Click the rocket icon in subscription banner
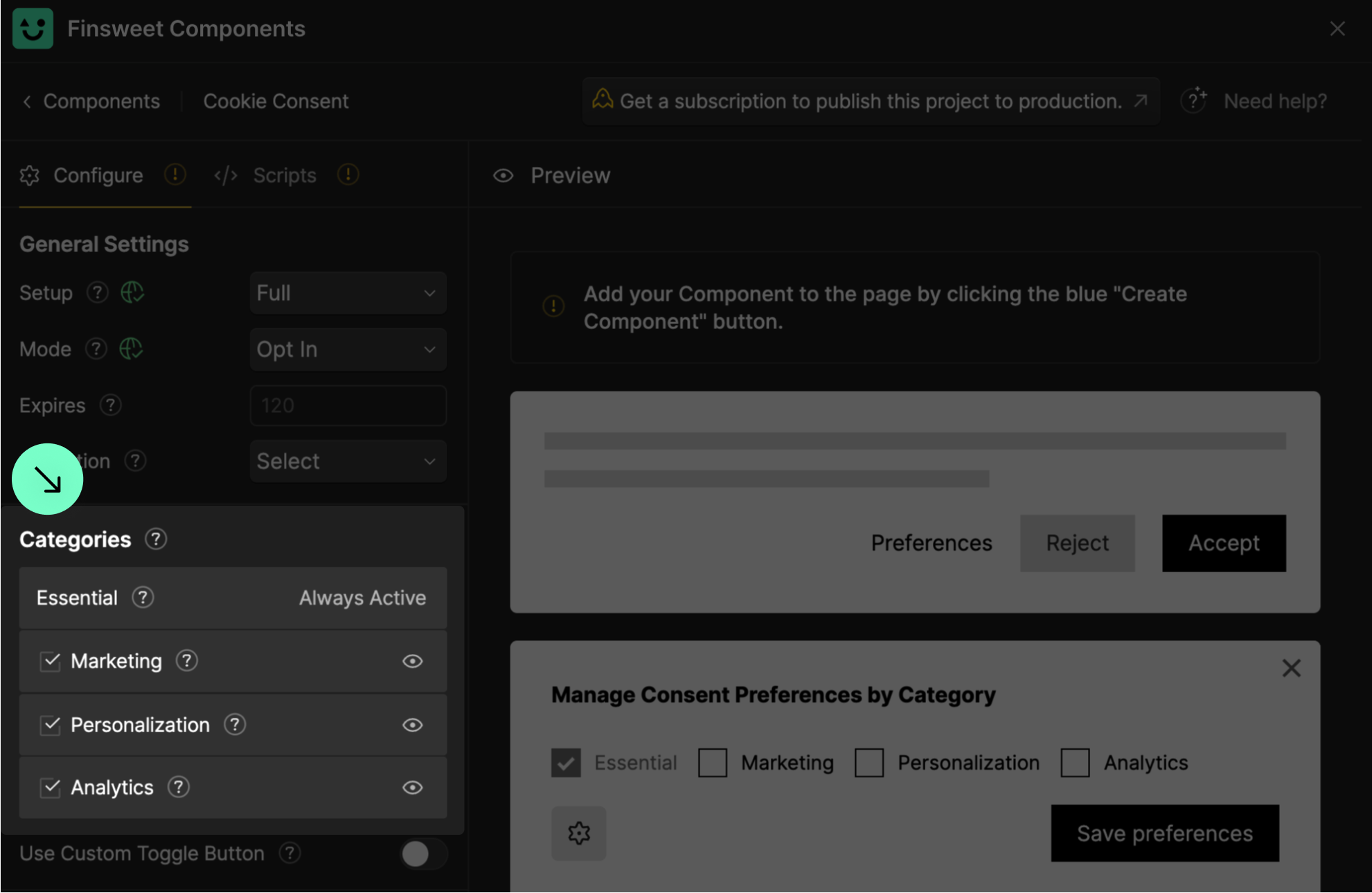Screen dimensions: 1372x893 tap(602, 100)
